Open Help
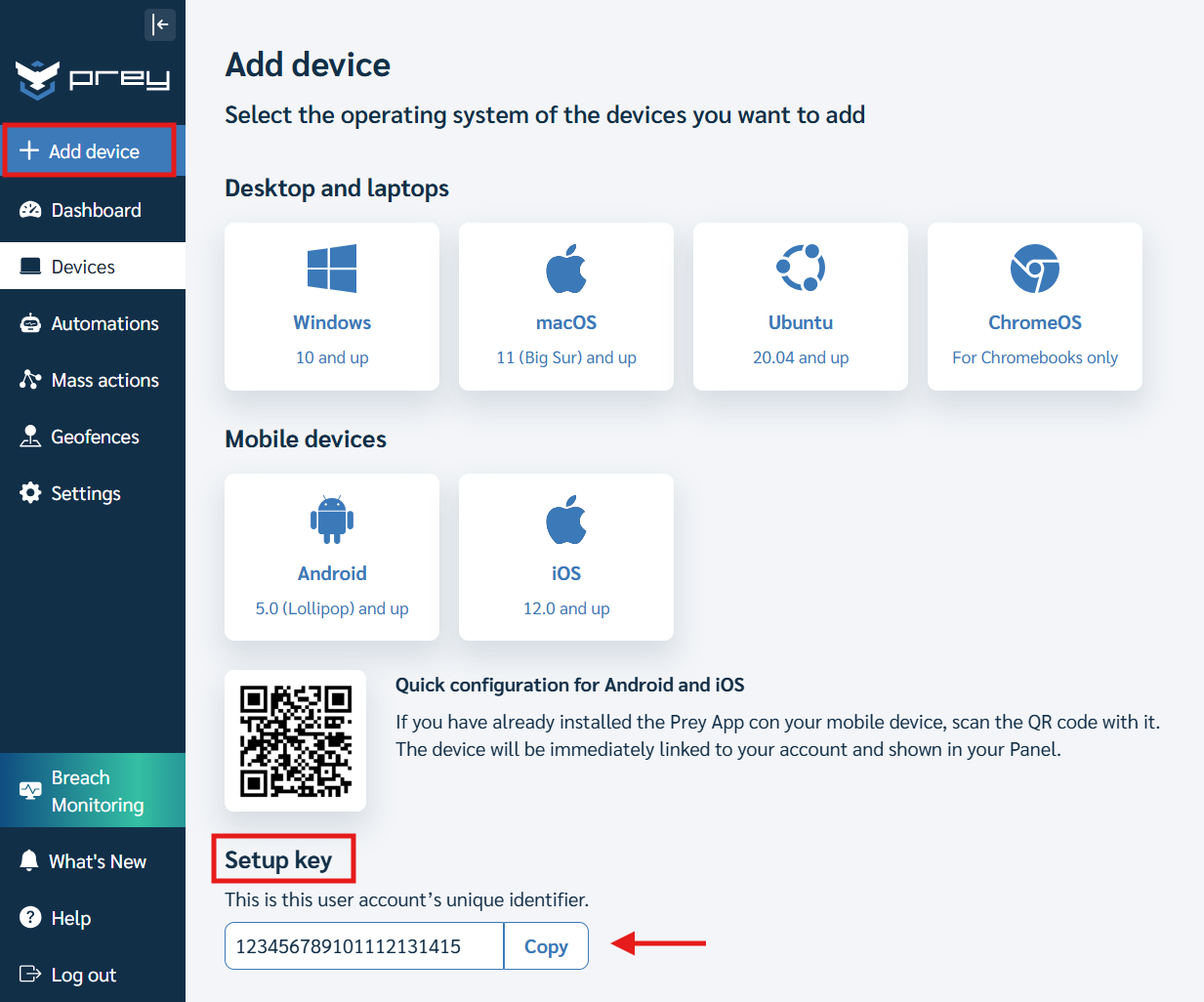The image size is (1204, 1002). point(93,918)
